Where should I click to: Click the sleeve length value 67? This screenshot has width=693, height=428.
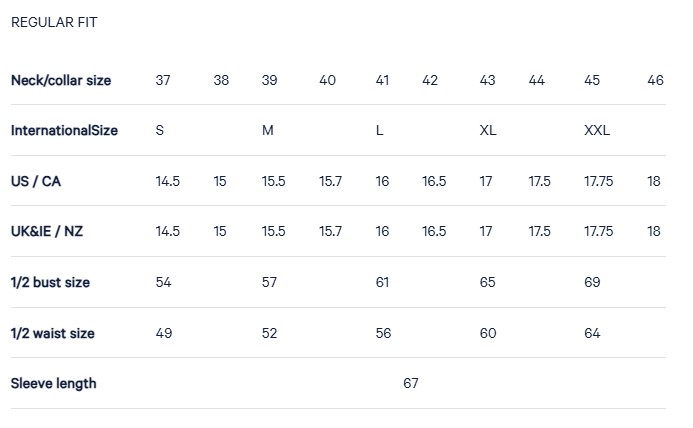click(x=411, y=383)
